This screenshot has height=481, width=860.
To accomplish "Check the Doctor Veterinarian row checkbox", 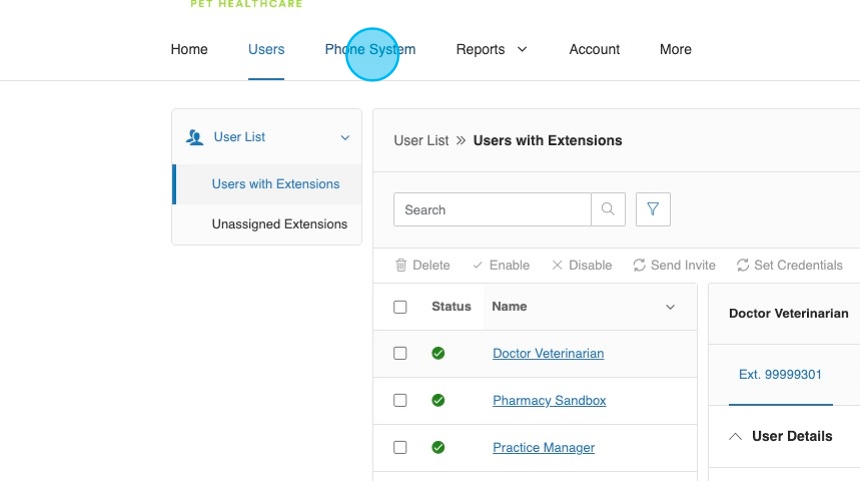I will pyautogui.click(x=400, y=353).
